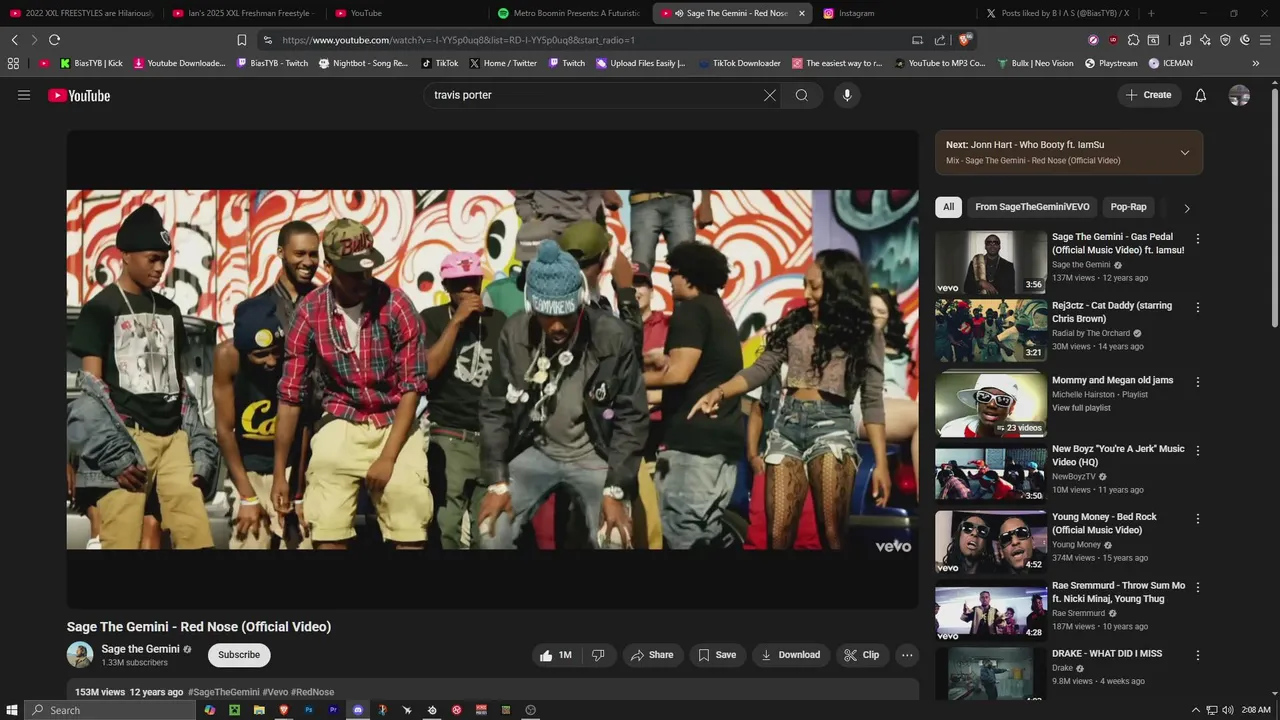This screenshot has height=720, width=1280.
Task: Open the Brave VPN shield icon
Action: click(1225, 40)
